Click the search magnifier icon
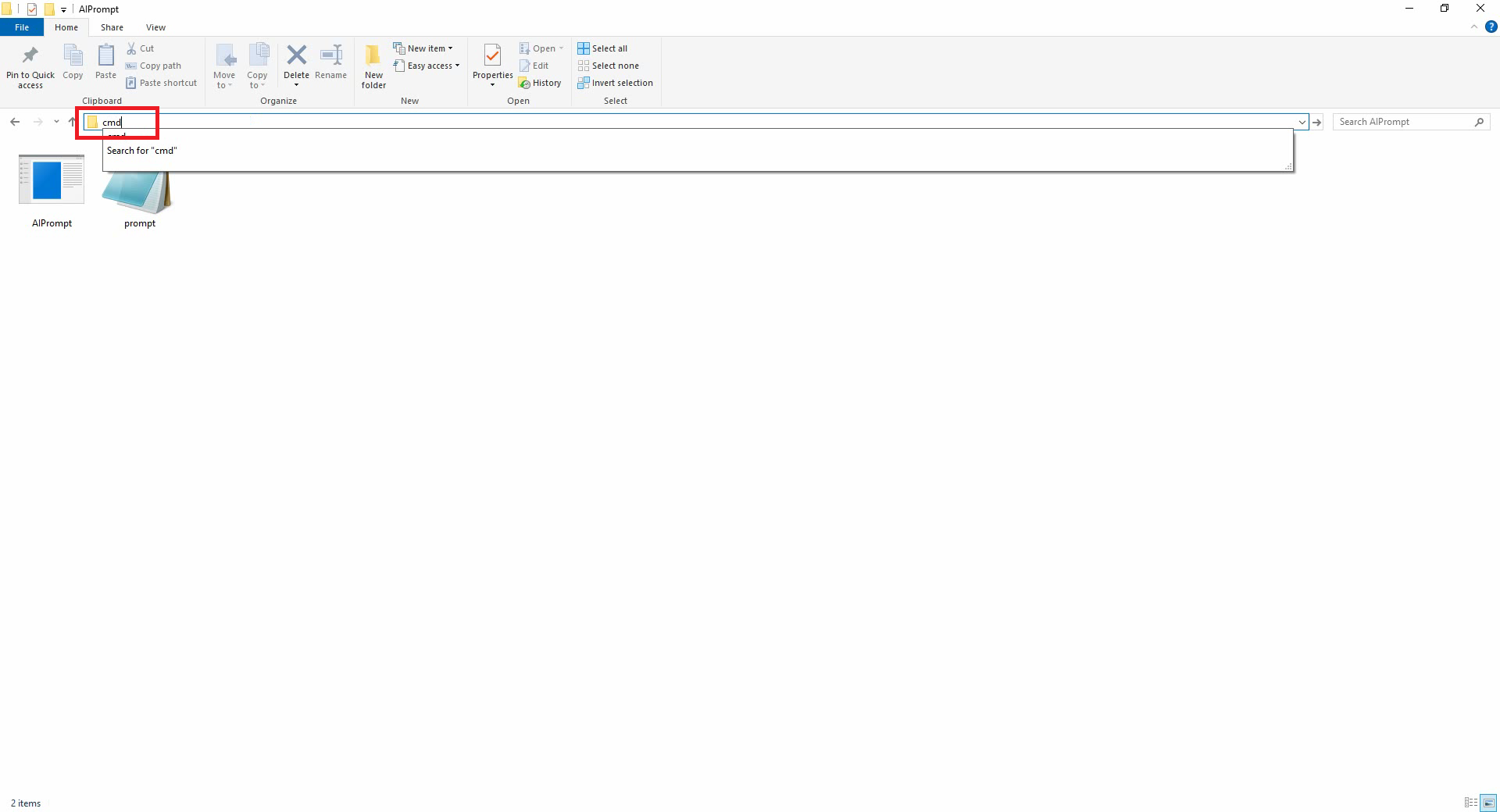This screenshot has width=1500, height=812. click(x=1479, y=122)
